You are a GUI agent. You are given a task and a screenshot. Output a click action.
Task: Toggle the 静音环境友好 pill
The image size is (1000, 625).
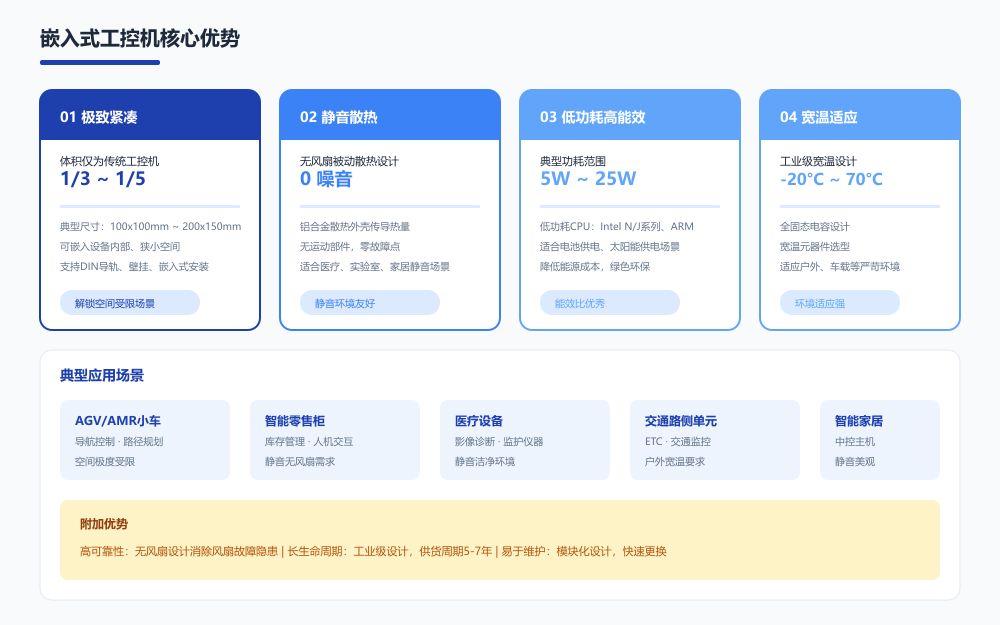pos(369,301)
